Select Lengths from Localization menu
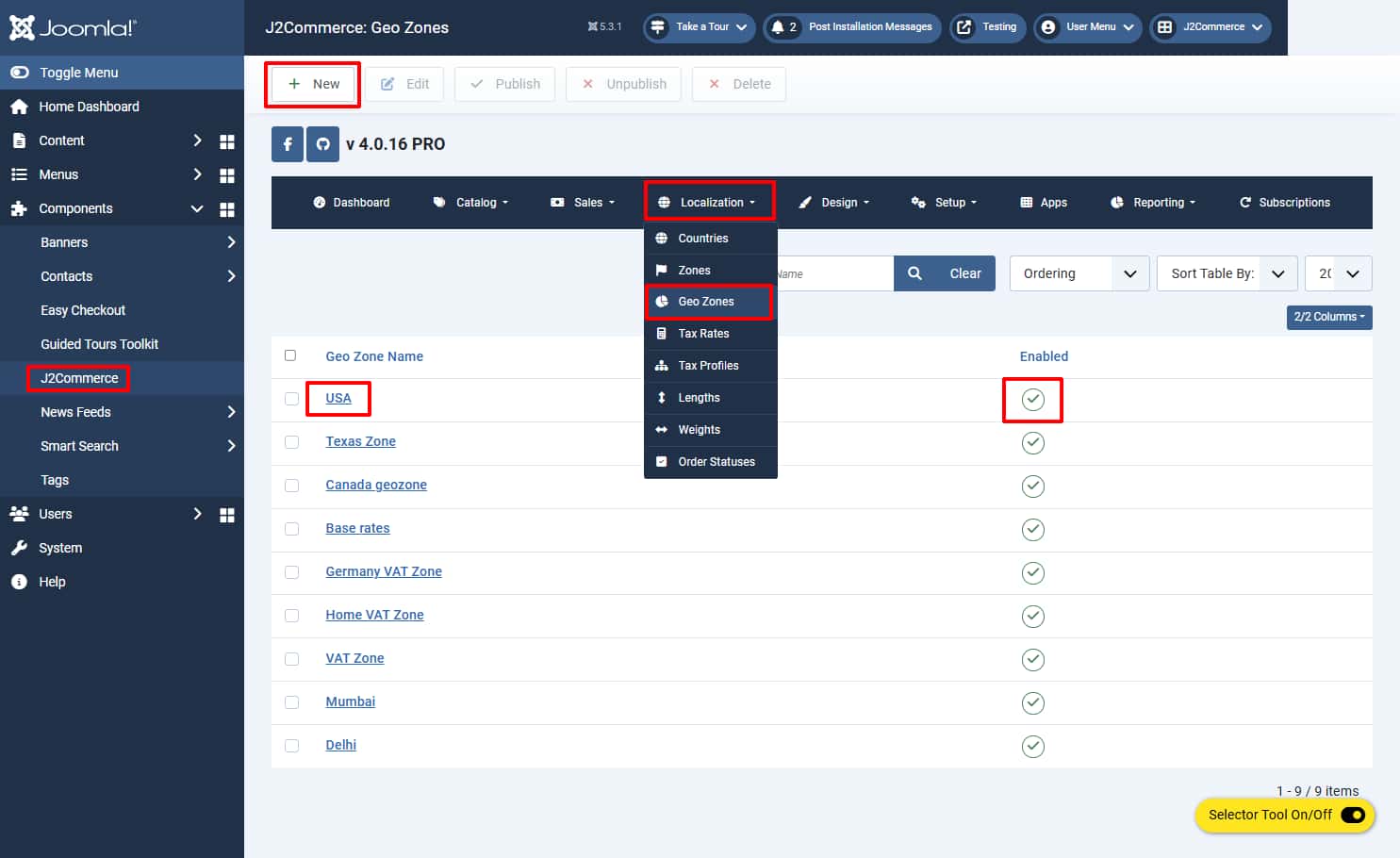The width and height of the screenshot is (1400, 858). coord(711,398)
